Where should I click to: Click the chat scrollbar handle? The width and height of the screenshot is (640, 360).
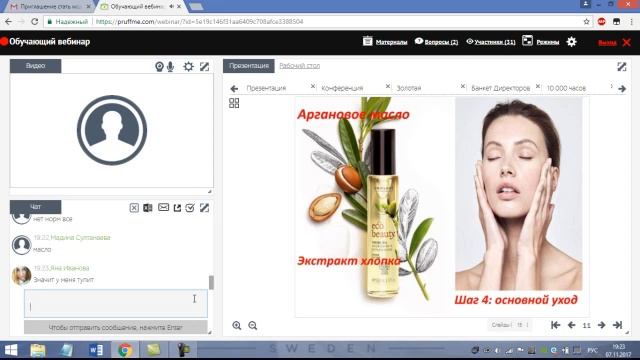(211, 282)
